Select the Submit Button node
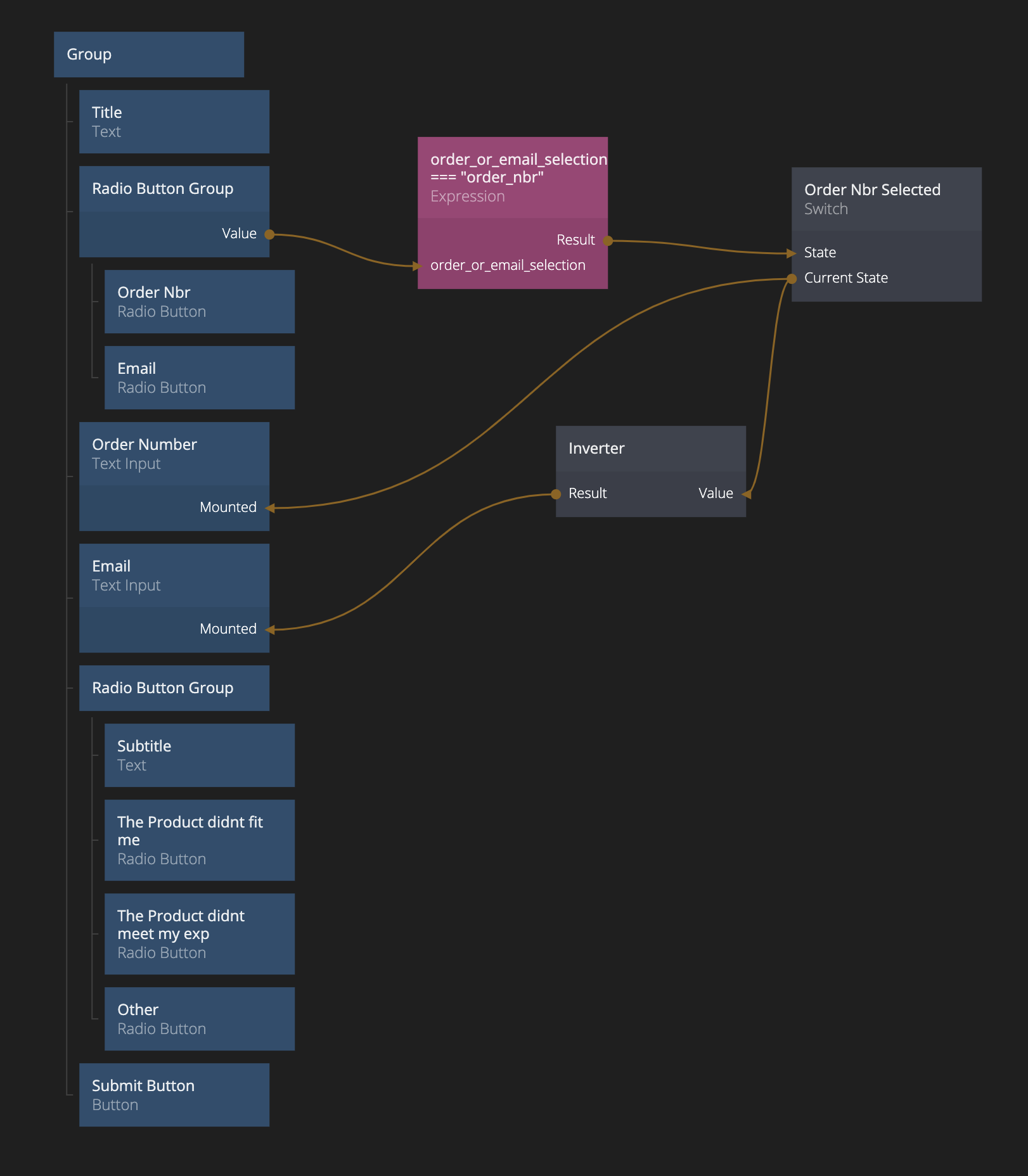The width and height of the screenshot is (1028, 1176). pyautogui.click(x=174, y=1095)
